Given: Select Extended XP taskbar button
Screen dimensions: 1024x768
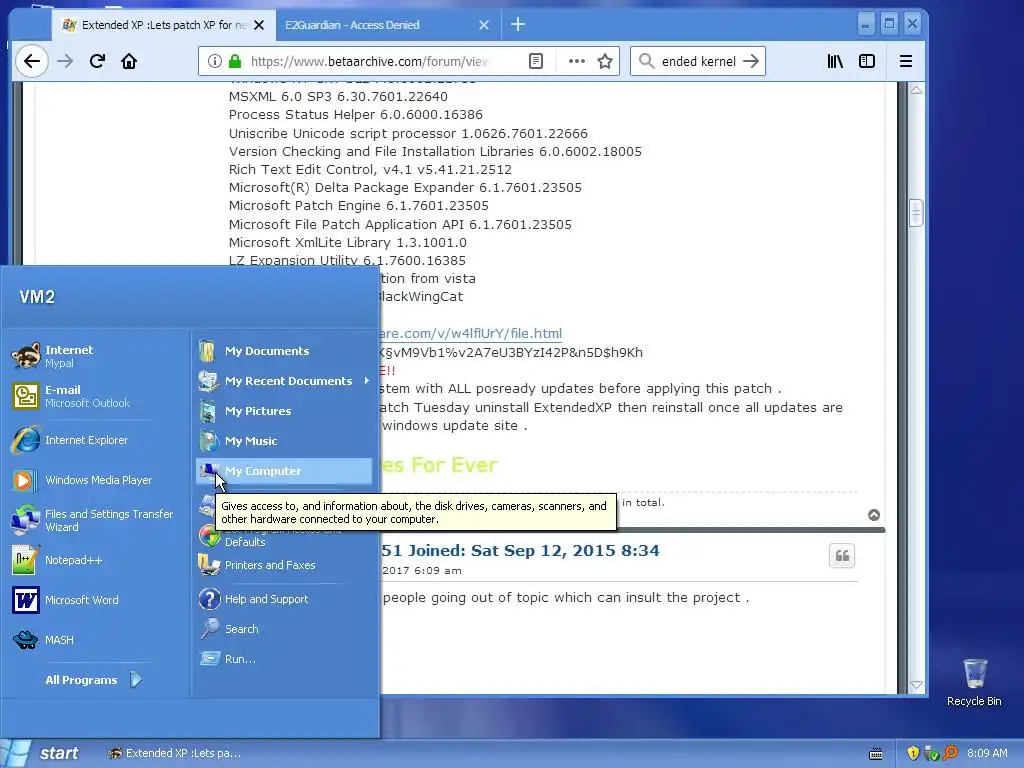Looking at the screenshot, I should click(x=175, y=754).
